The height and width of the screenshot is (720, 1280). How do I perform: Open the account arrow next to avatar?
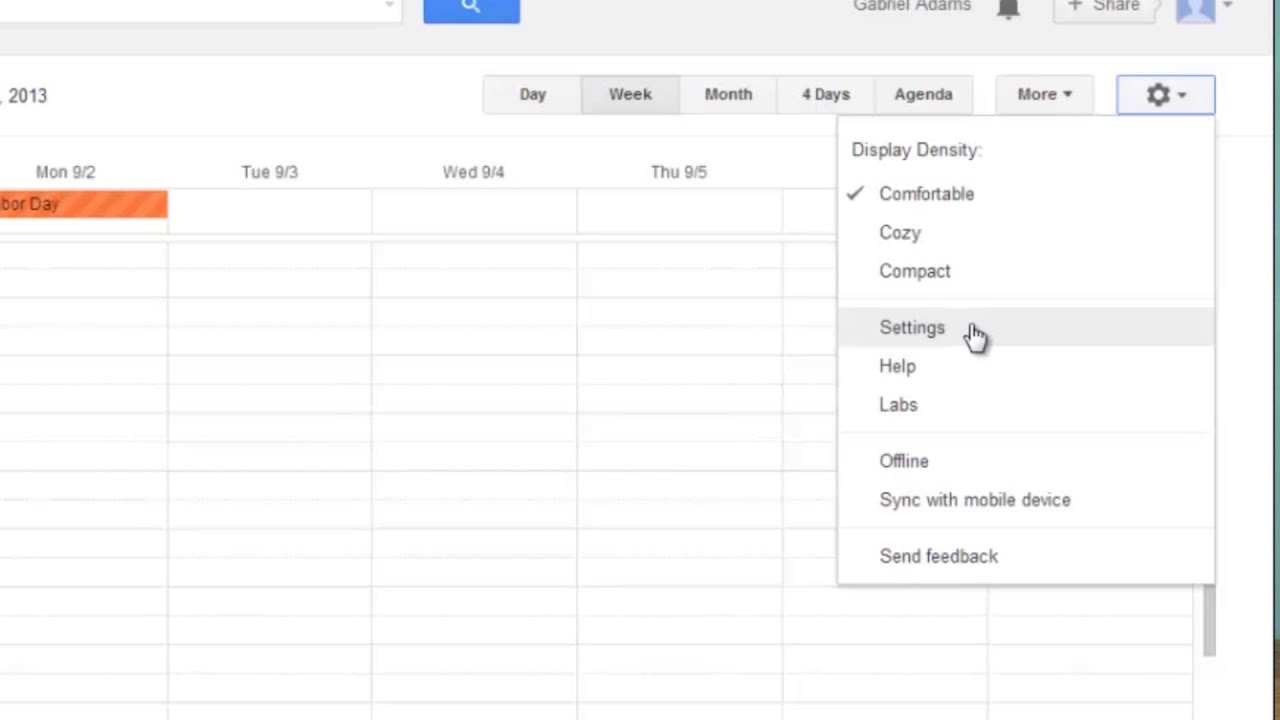click(x=1228, y=6)
